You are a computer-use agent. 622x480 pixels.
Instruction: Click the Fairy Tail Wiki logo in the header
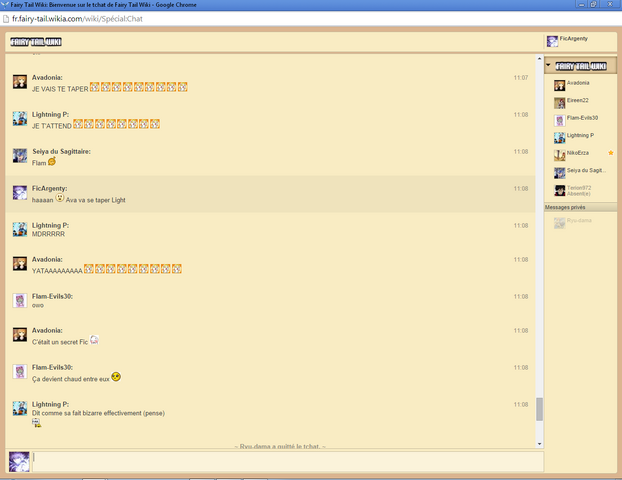pyautogui.click(x=36, y=42)
